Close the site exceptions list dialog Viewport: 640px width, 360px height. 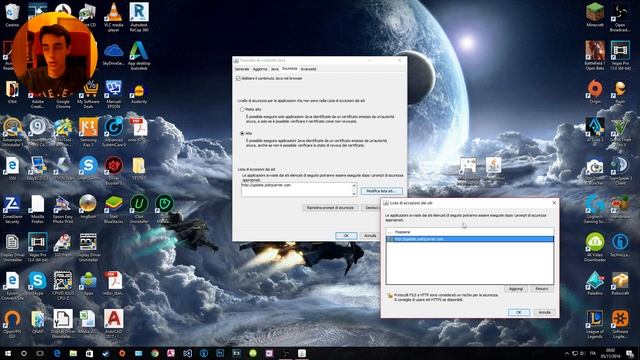click(x=554, y=203)
